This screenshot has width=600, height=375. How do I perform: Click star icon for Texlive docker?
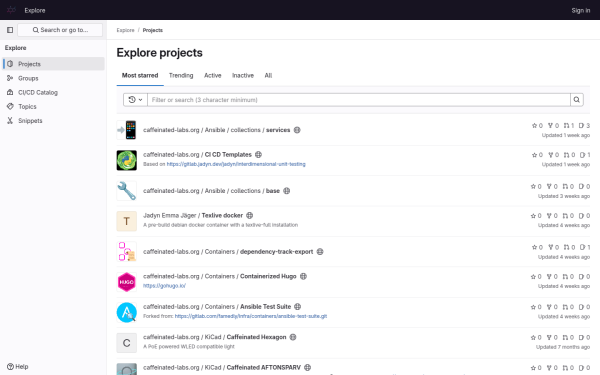pos(533,216)
